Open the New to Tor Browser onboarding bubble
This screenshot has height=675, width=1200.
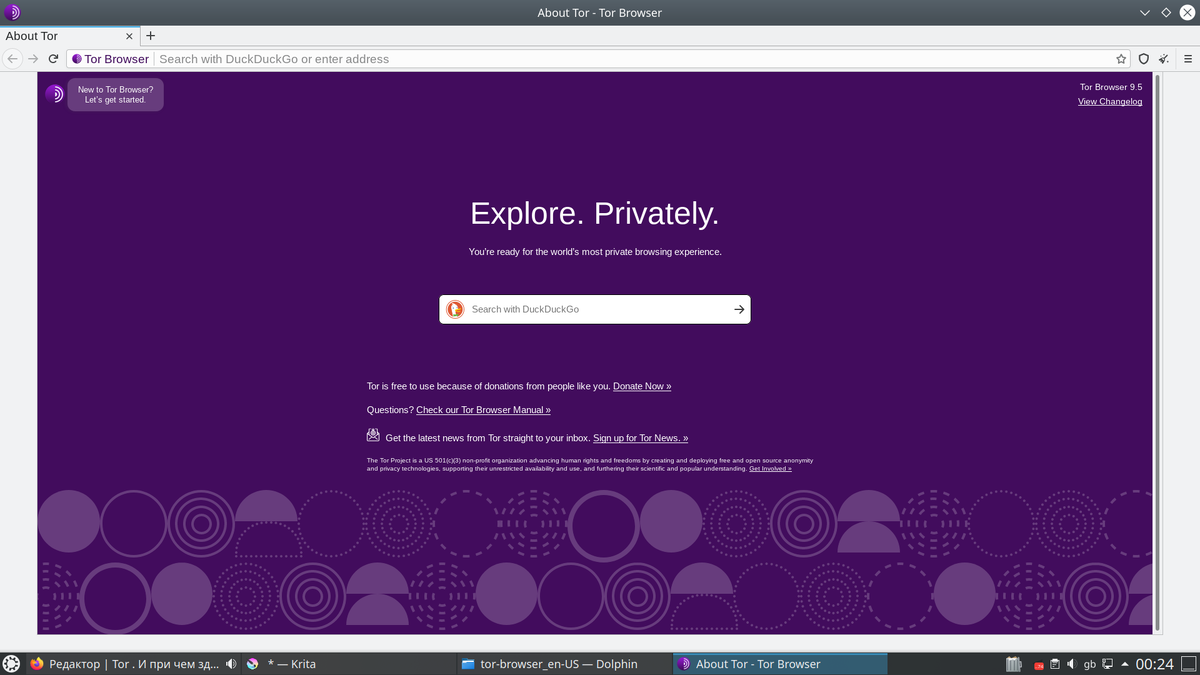click(x=116, y=95)
